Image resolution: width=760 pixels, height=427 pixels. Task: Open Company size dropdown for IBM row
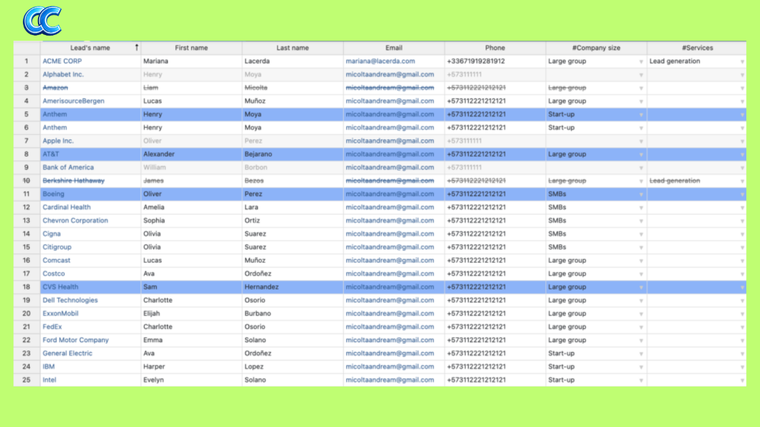click(x=640, y=367)
